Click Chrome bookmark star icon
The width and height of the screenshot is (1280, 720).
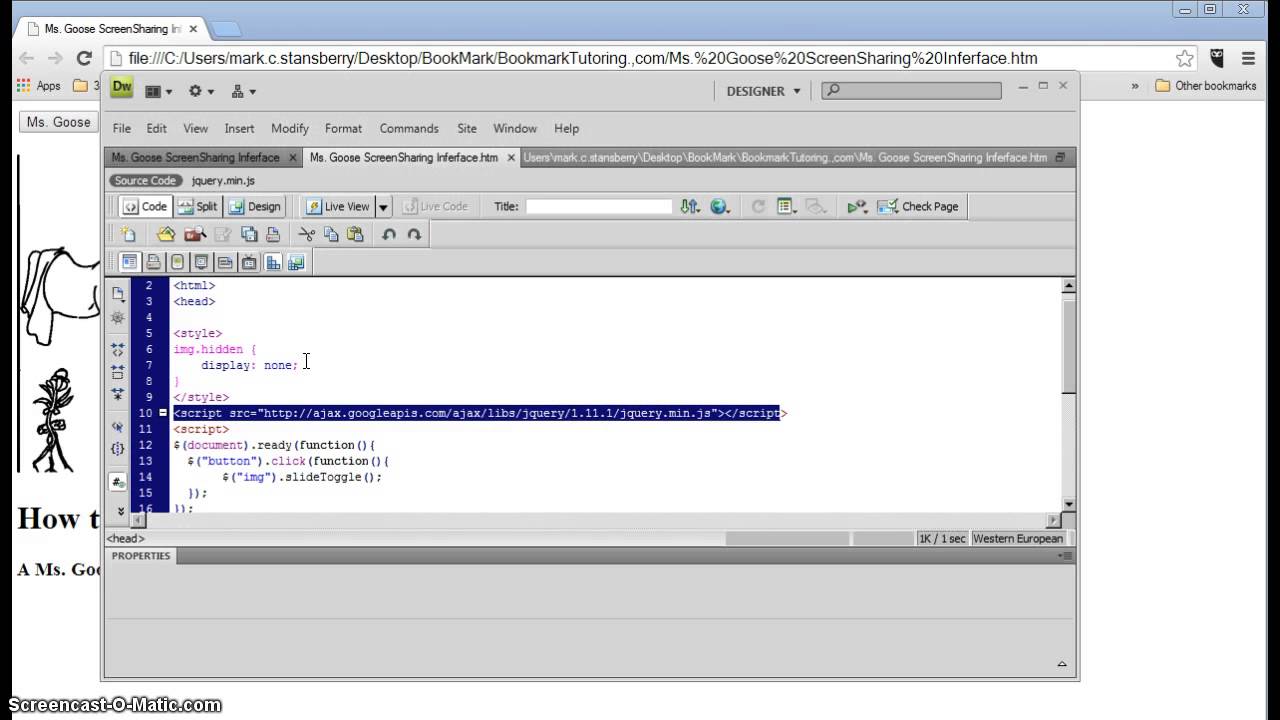coord(1184,58)
